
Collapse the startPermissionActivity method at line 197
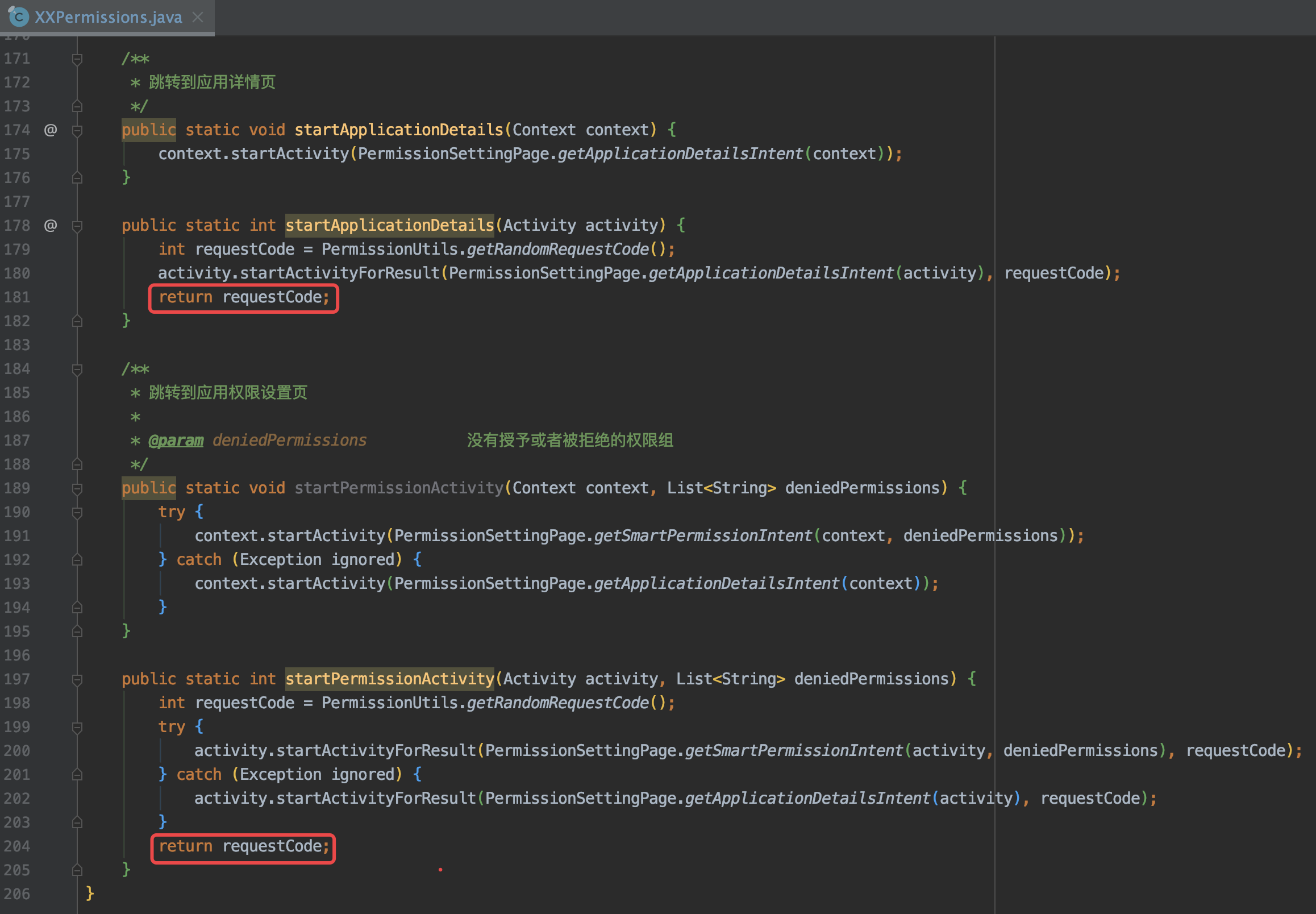77,679
